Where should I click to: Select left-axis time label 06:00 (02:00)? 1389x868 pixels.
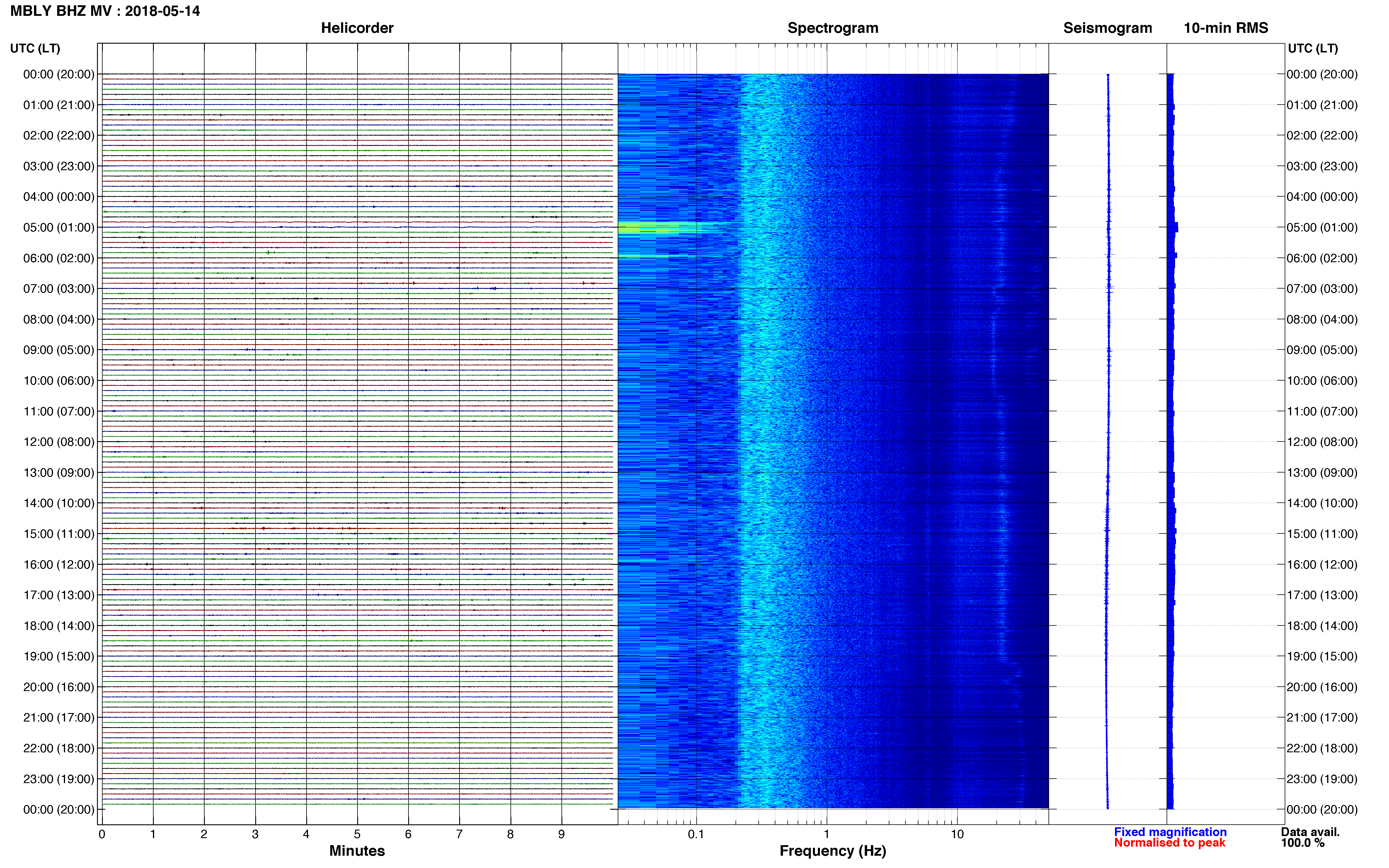pos(59,258)
